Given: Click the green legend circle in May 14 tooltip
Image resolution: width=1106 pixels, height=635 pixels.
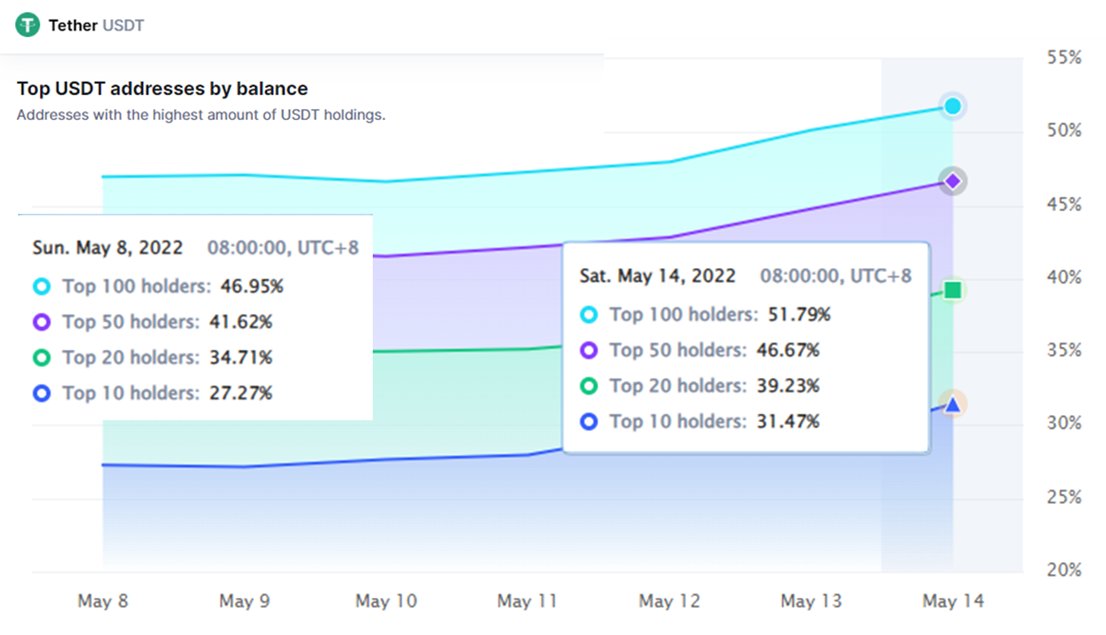Looking at the screenshot, I should [x=589, y=386].
